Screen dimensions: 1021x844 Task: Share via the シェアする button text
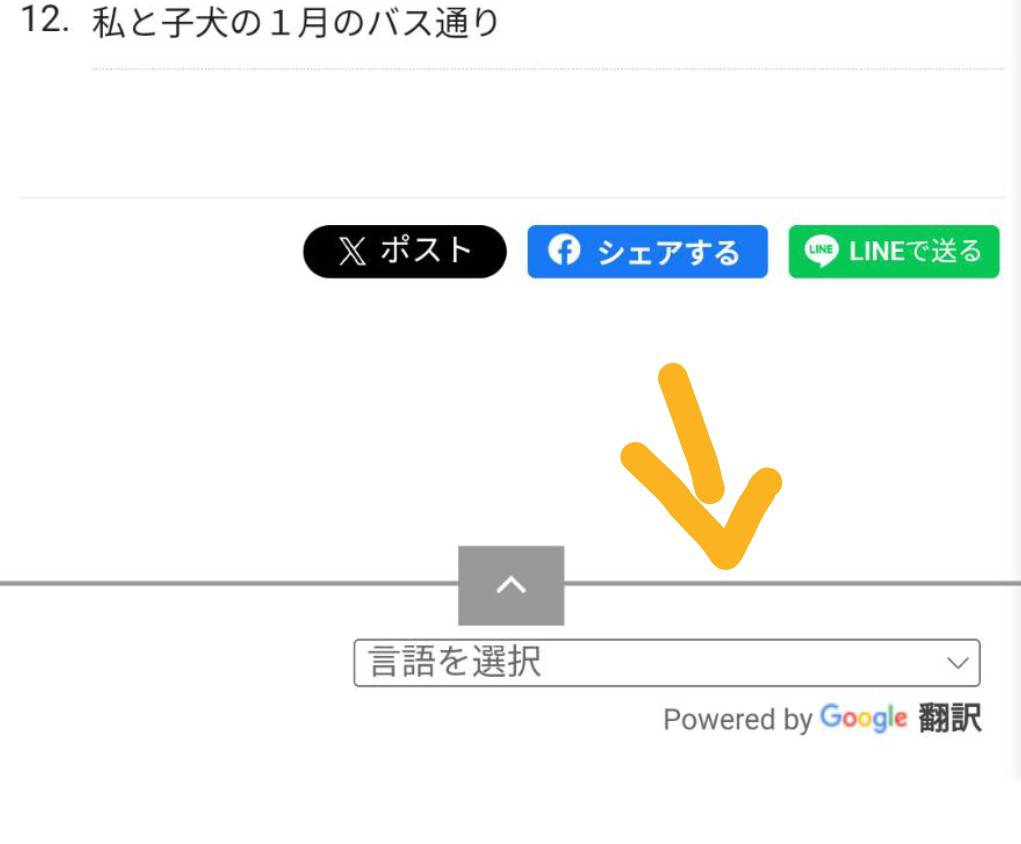[668, 252]
